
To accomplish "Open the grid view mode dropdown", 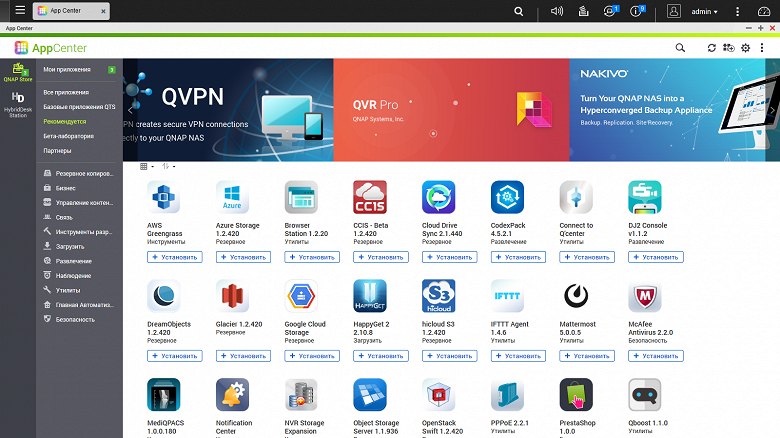I will (x=147, y=166).
